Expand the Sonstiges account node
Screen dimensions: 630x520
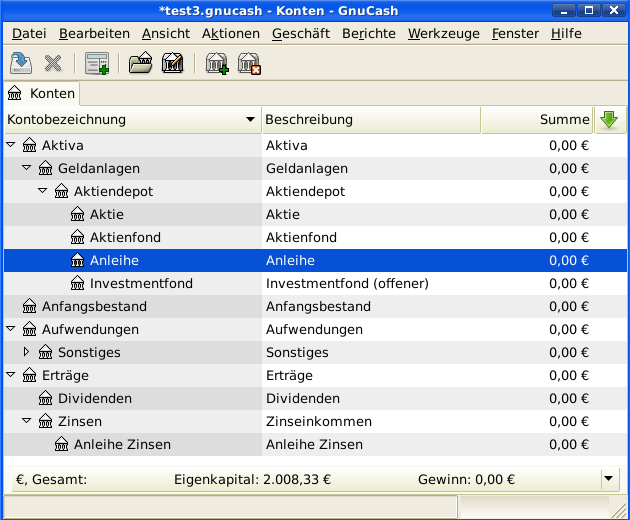(27, 352)
